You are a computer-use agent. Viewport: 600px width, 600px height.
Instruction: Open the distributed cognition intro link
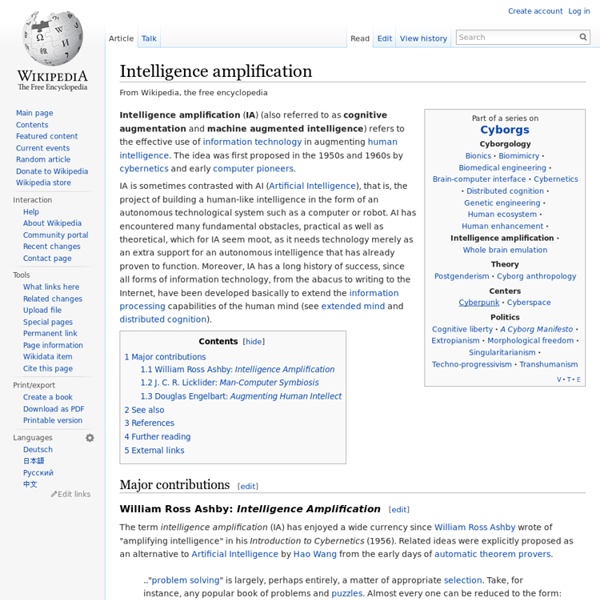(163, 319)
